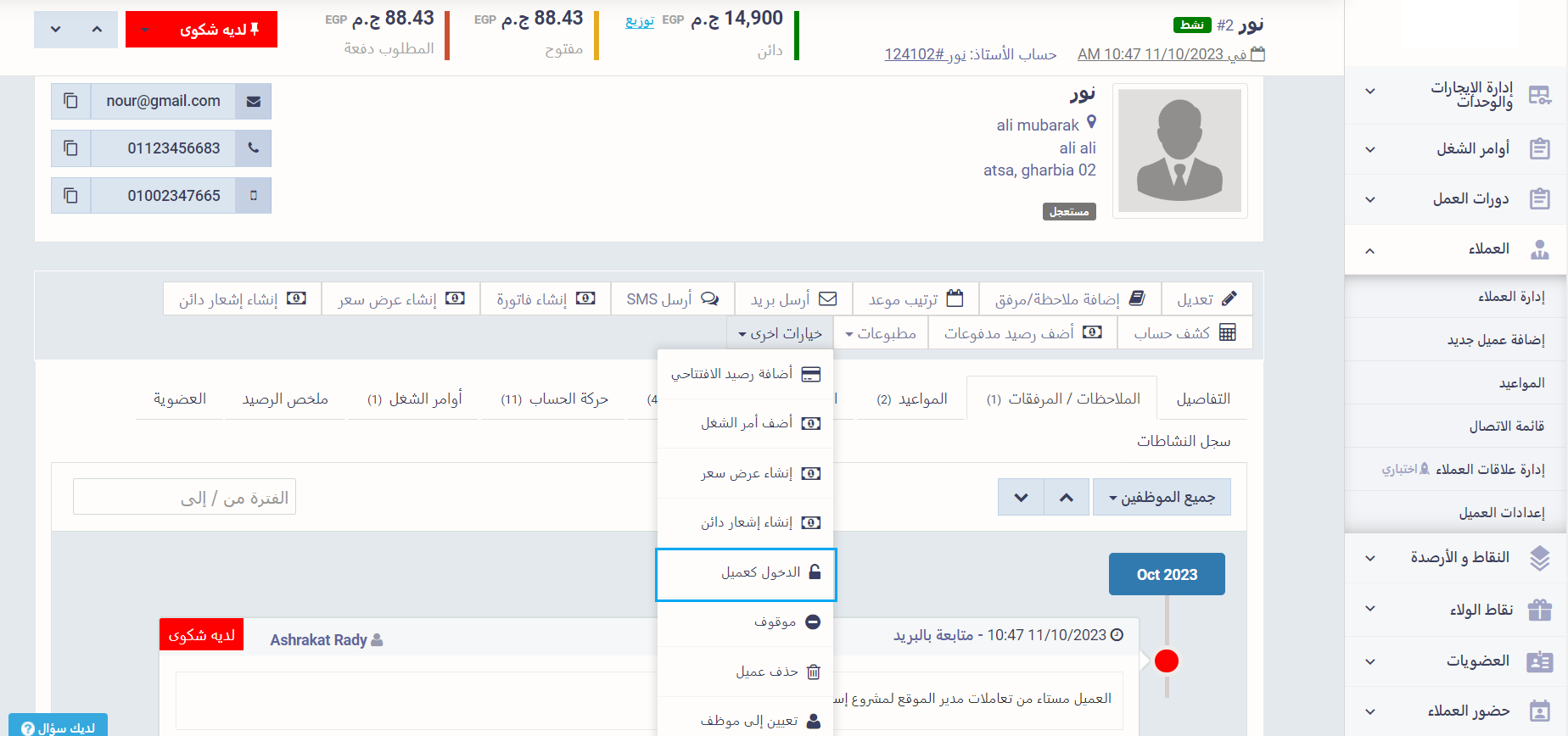This screenshot has height=736, width=1568.
Task: Open the ملخص الرصيد tab
Action: (x=285, y=399)
